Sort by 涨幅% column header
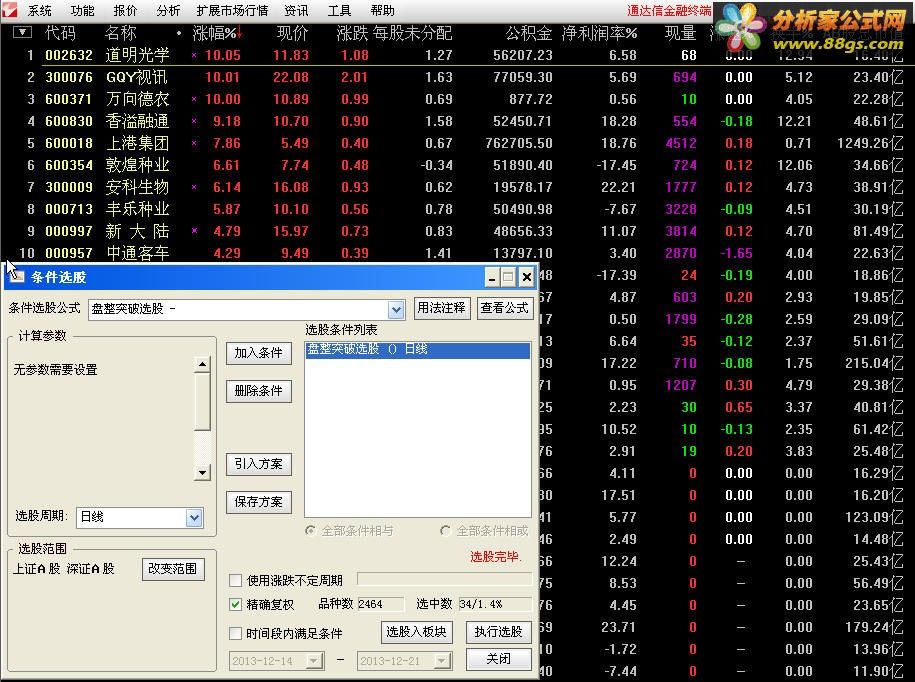Image resolution: width=915 pixels, height=682 pixels. tap(216, 33)
